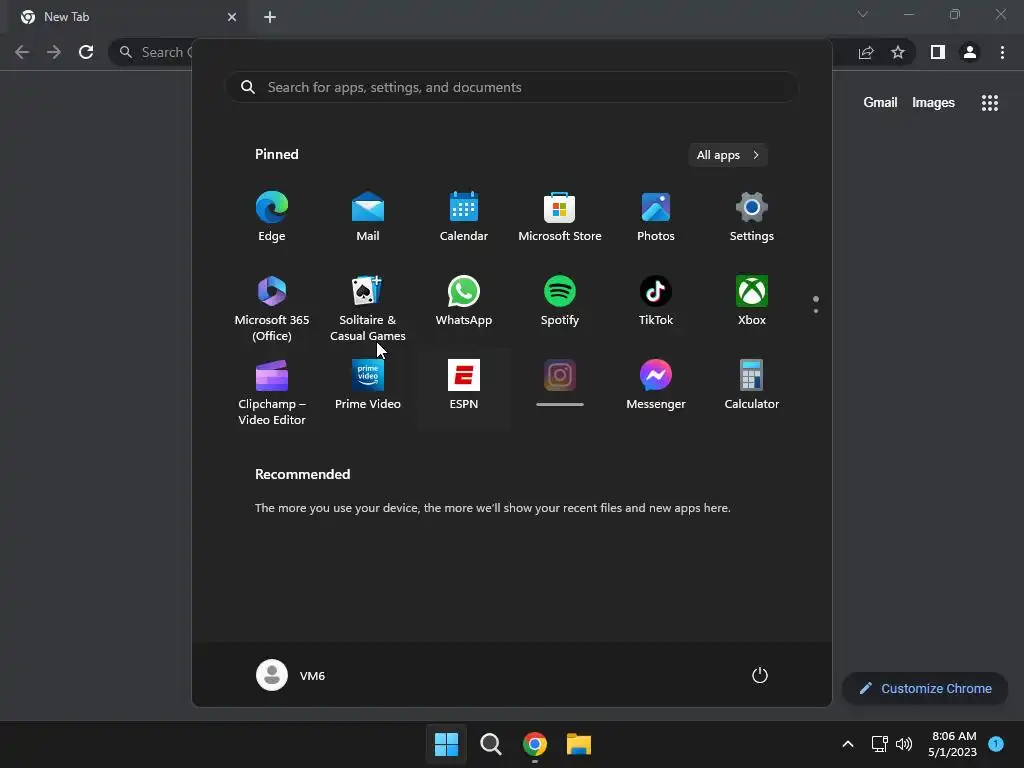Bookmark this tab with the star

[x=898, y=52]
